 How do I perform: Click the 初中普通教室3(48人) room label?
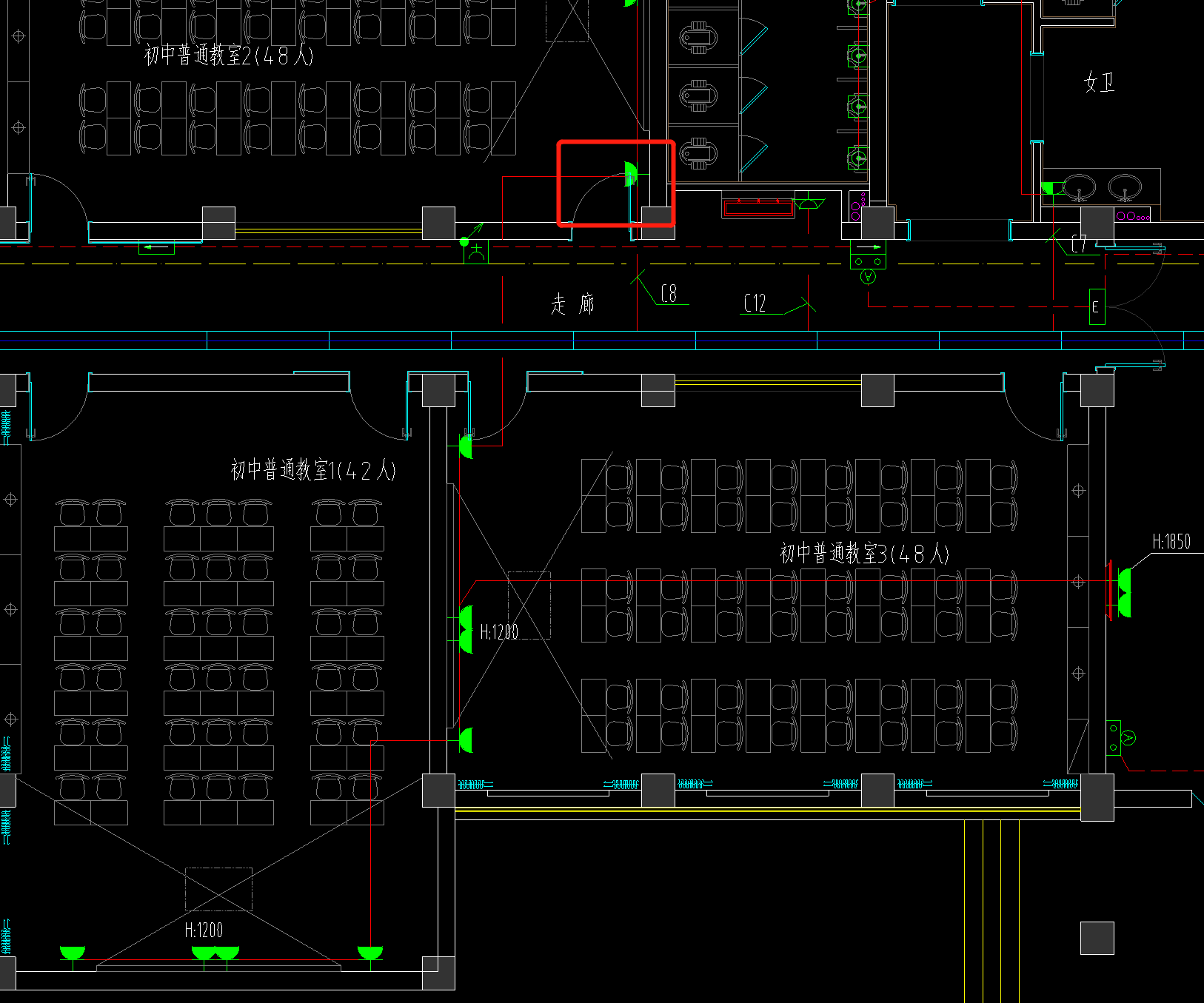pos(864,553)
